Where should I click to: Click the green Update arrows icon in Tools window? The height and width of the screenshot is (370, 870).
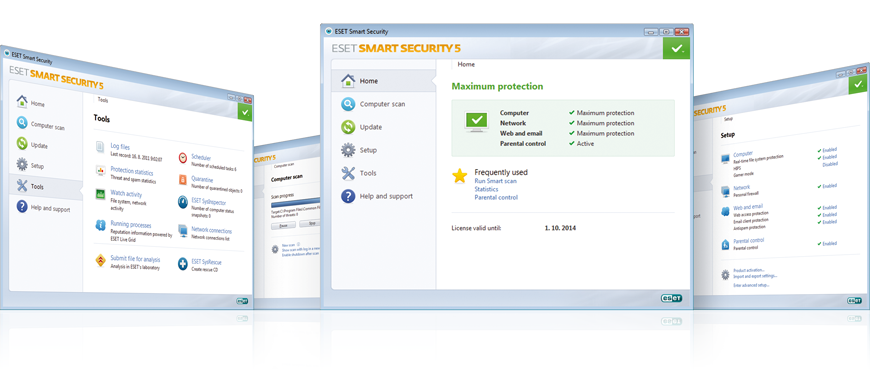point(22,143)
